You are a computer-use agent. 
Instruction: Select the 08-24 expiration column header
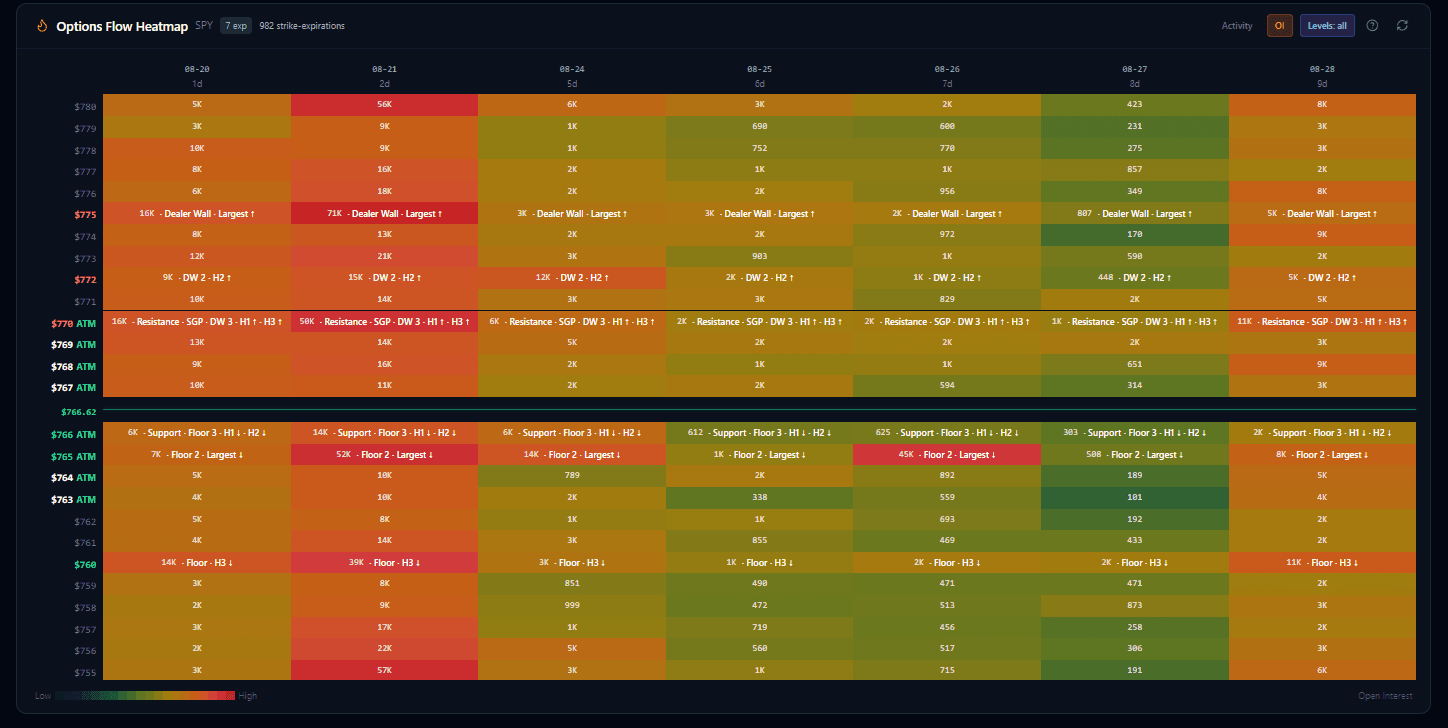point(572,76)
